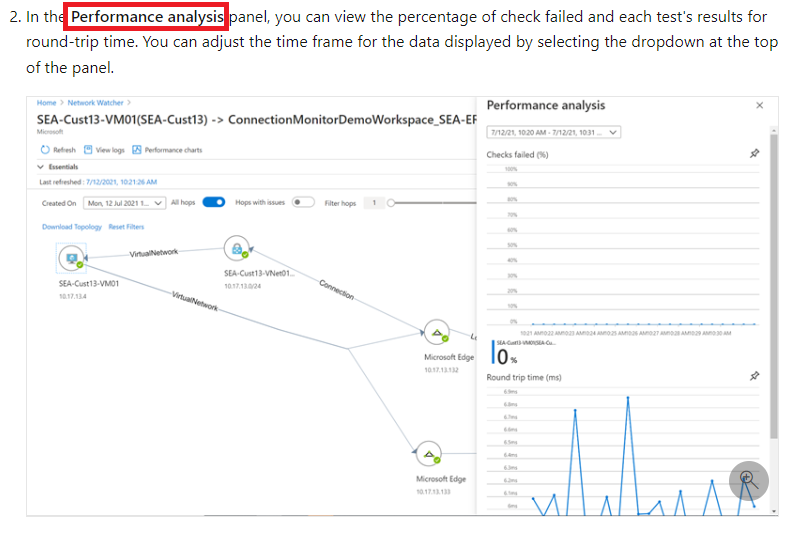Click the 10.17.13.0/24 subnet text
The image size is (796, 533).
click(242, 286)
